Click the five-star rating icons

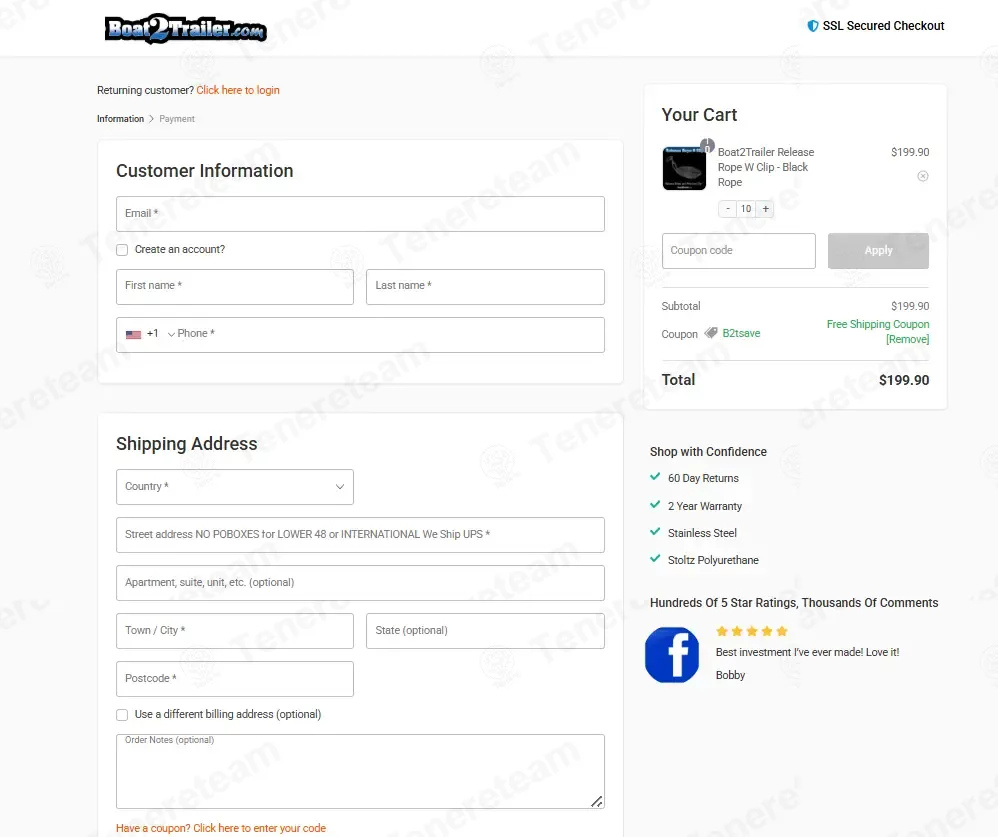point(752,631)
